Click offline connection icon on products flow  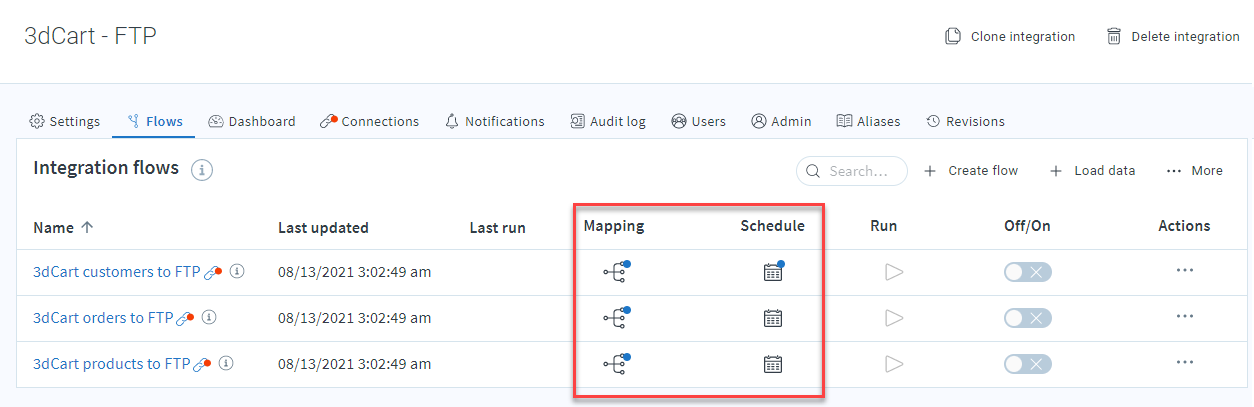click(202, 364)
